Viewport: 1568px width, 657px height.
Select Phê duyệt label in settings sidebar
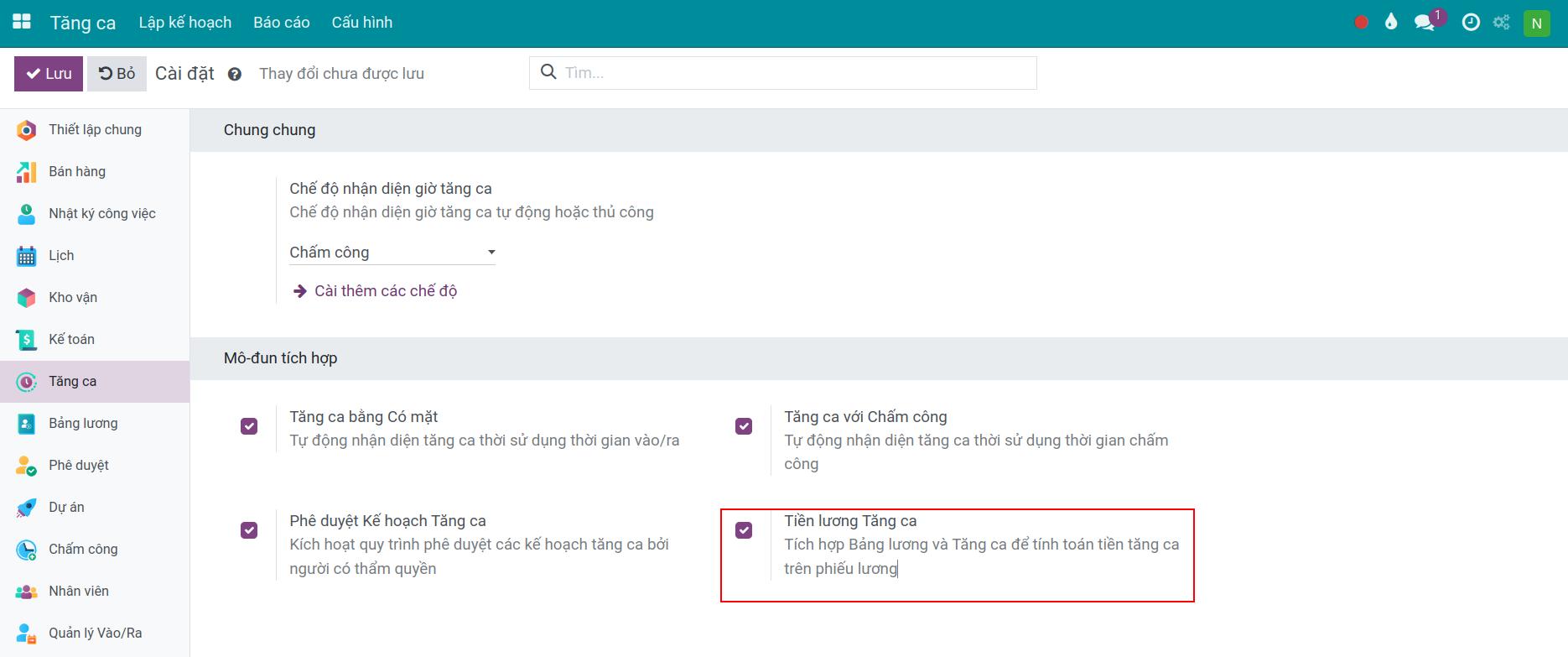79,466
